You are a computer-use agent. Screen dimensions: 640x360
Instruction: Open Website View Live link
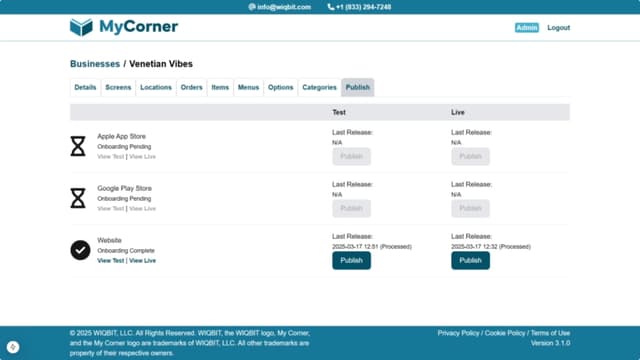point(142,260)
